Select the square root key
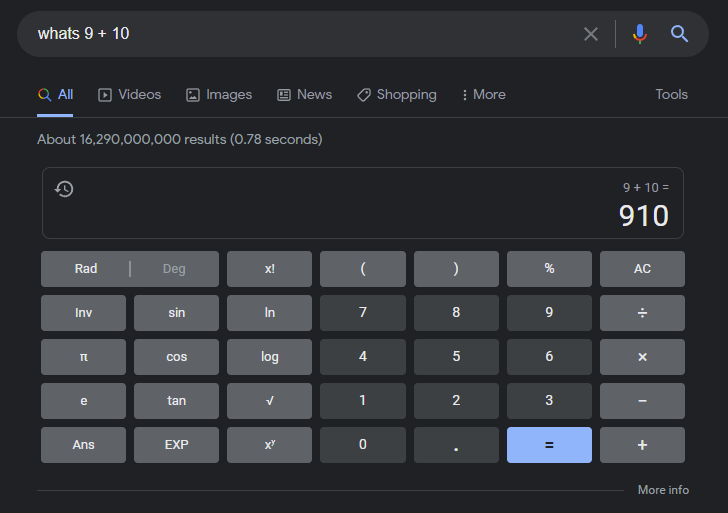 tap(269, 401)
